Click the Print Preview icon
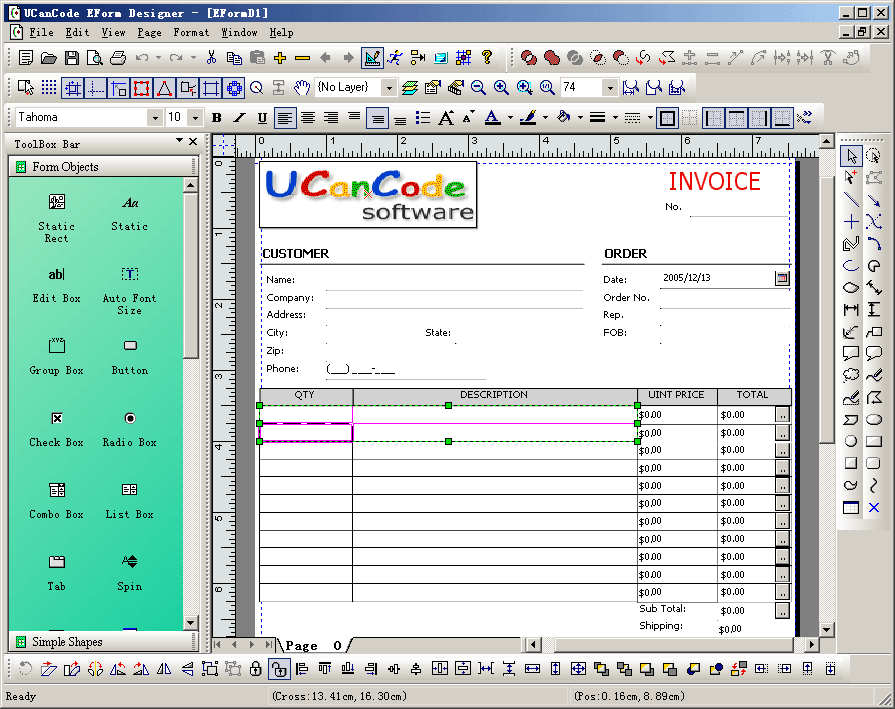 94,58
